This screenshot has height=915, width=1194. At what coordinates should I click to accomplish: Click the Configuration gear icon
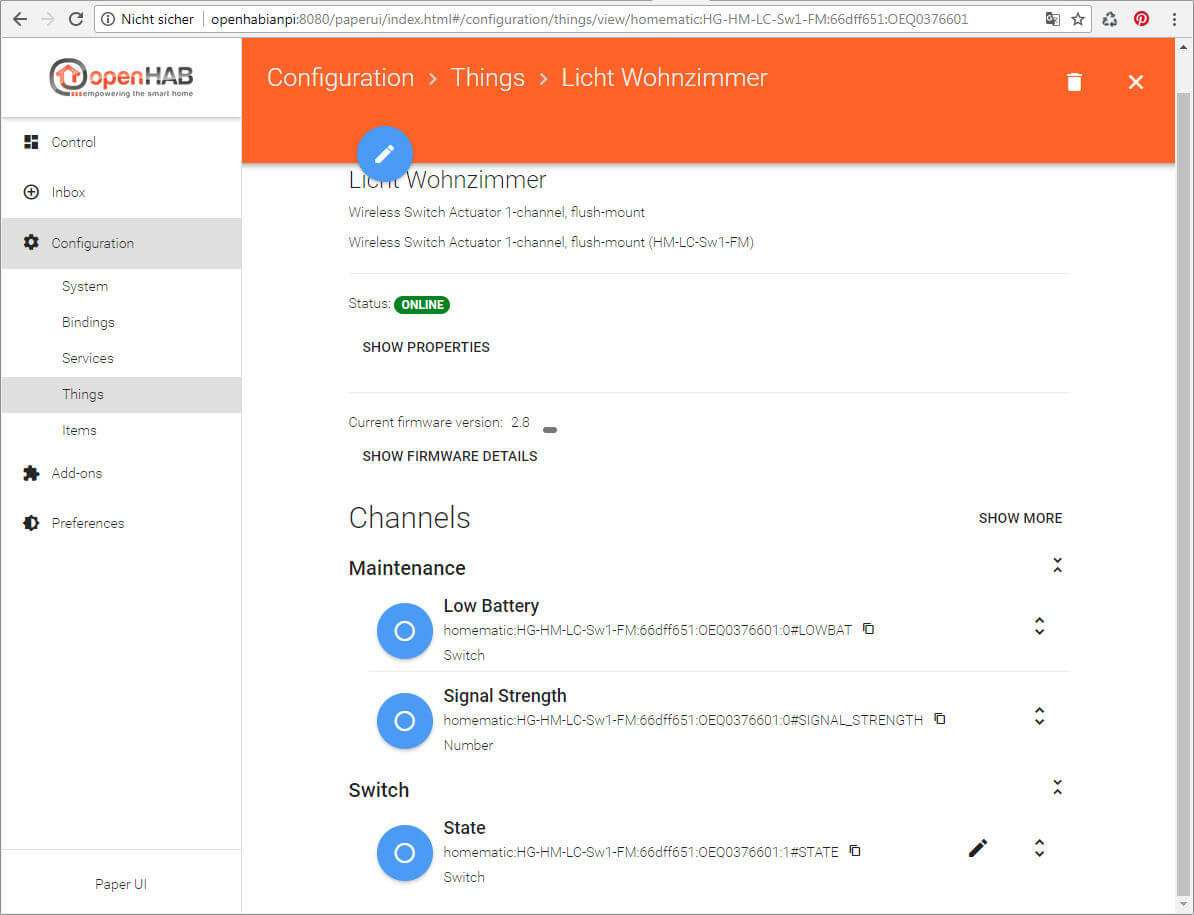31,242
